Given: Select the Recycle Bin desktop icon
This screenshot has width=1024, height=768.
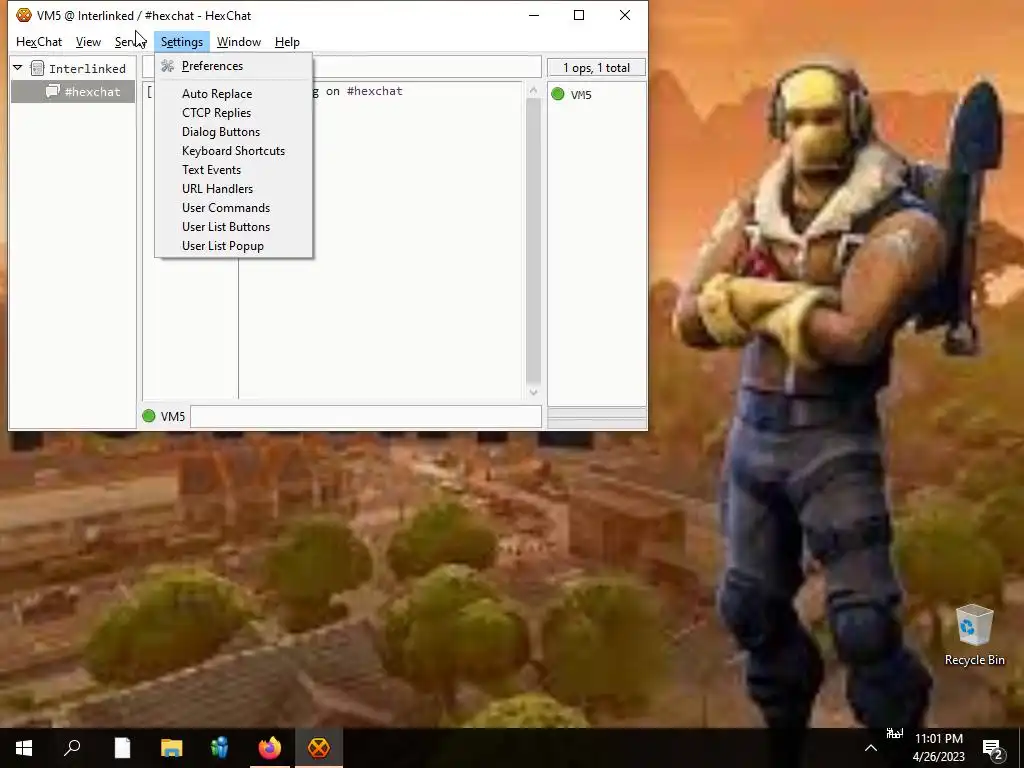Looking at the screenshot, I should pos(974,635).
